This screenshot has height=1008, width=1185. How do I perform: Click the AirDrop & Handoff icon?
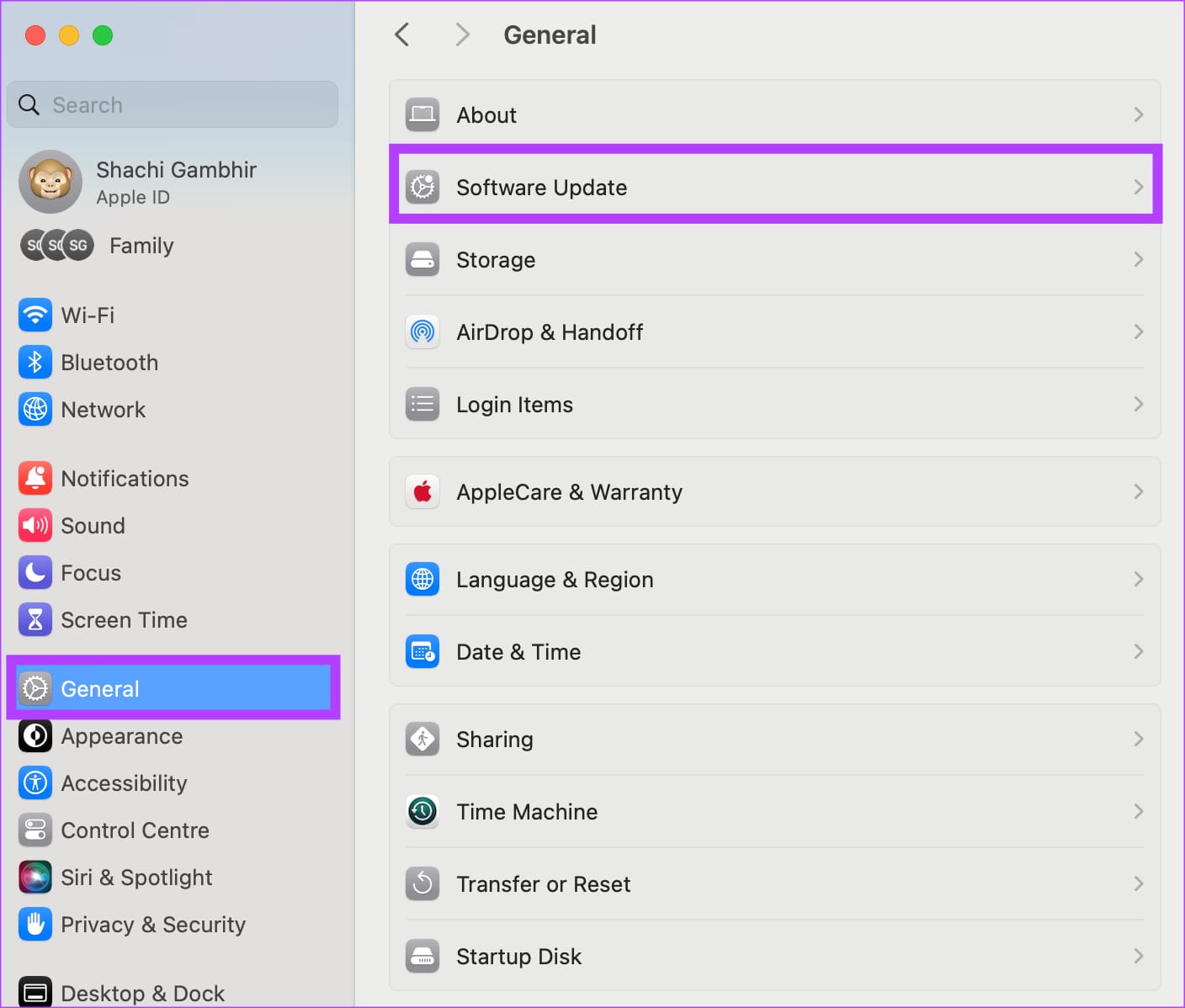click(422, 332)
